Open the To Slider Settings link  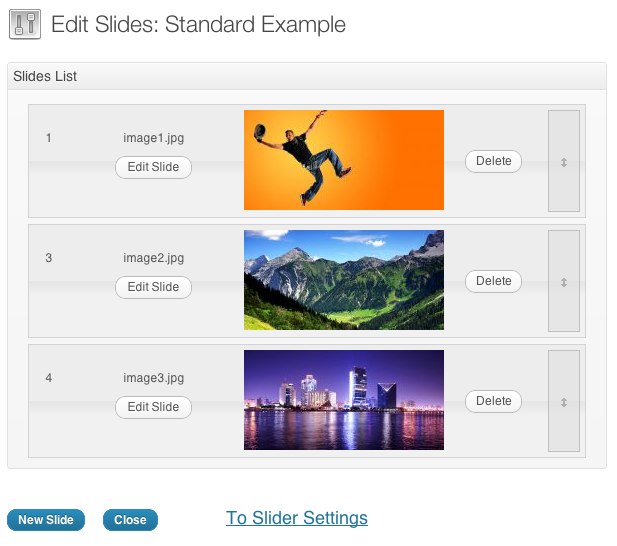tap(297, 518)
